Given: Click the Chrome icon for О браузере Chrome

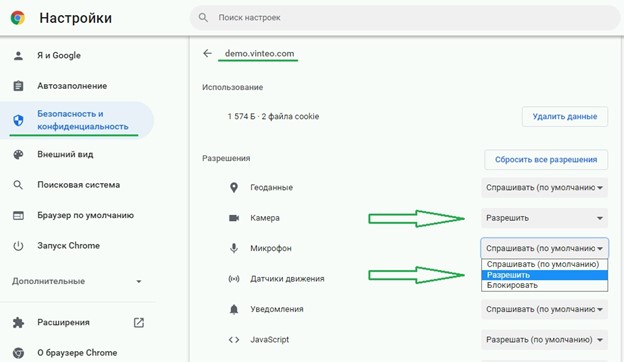Looking at the screenshot, I should click(x=18, y=353).
